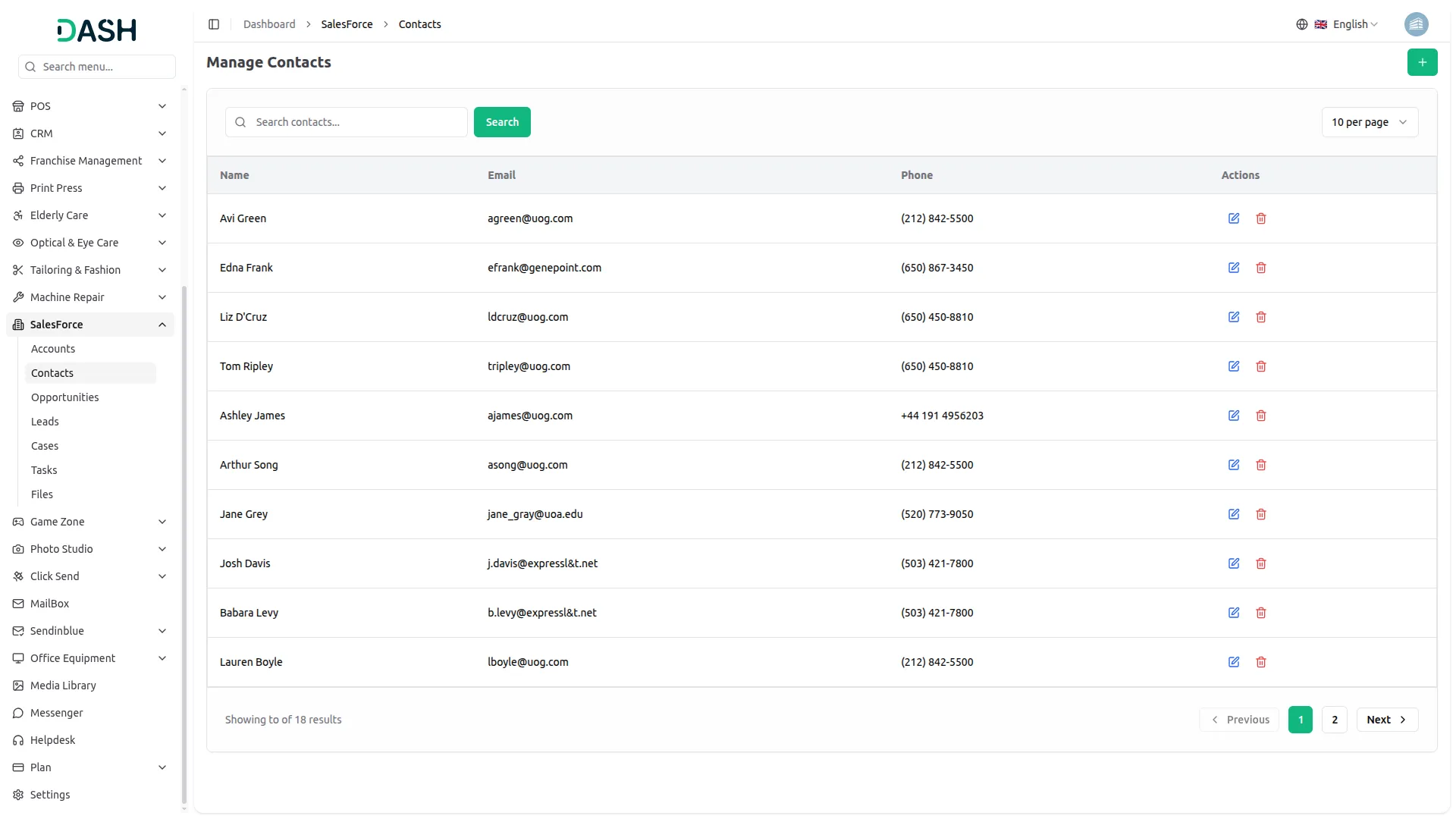Select Contacts in the sidebar

(90, 373)
